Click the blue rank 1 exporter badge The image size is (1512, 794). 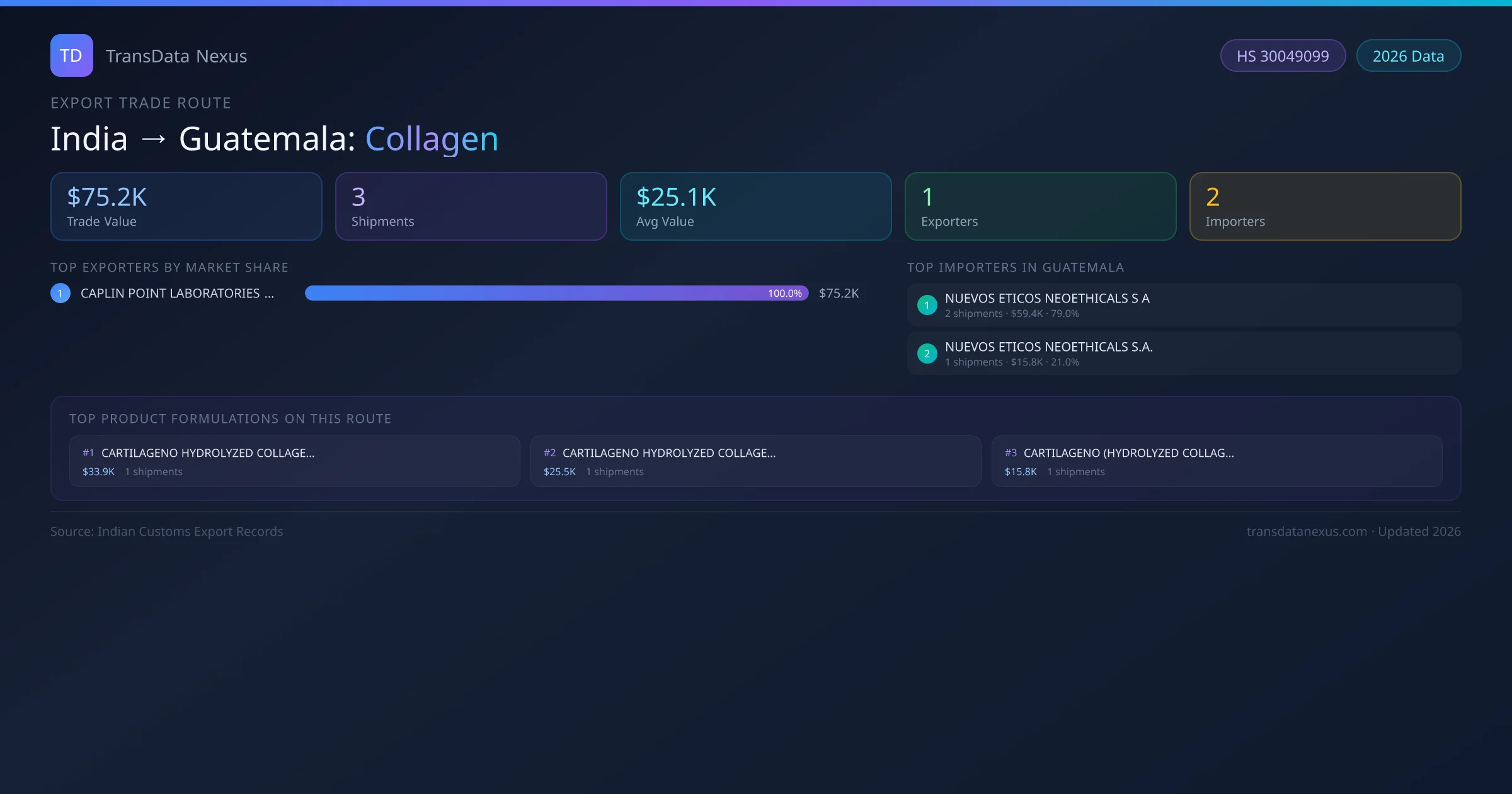click(x=60, y=293)
